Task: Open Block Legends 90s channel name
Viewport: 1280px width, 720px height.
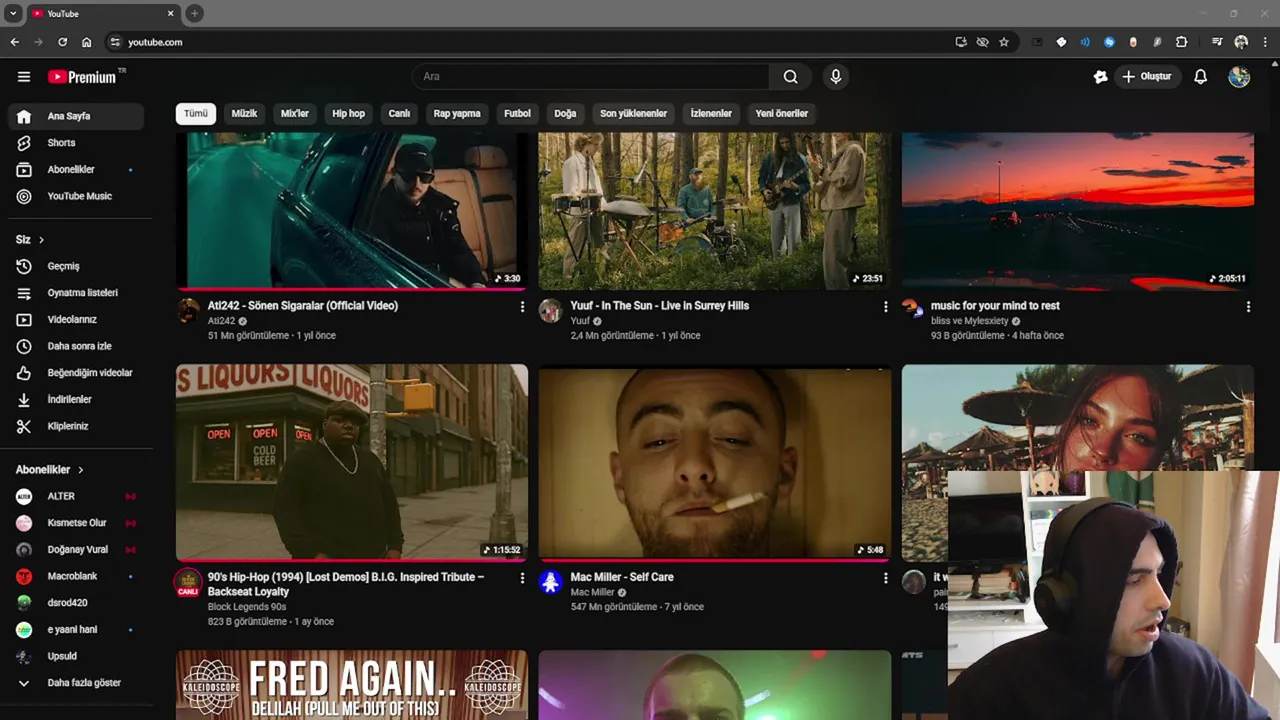Action: [x=247, y=607]
